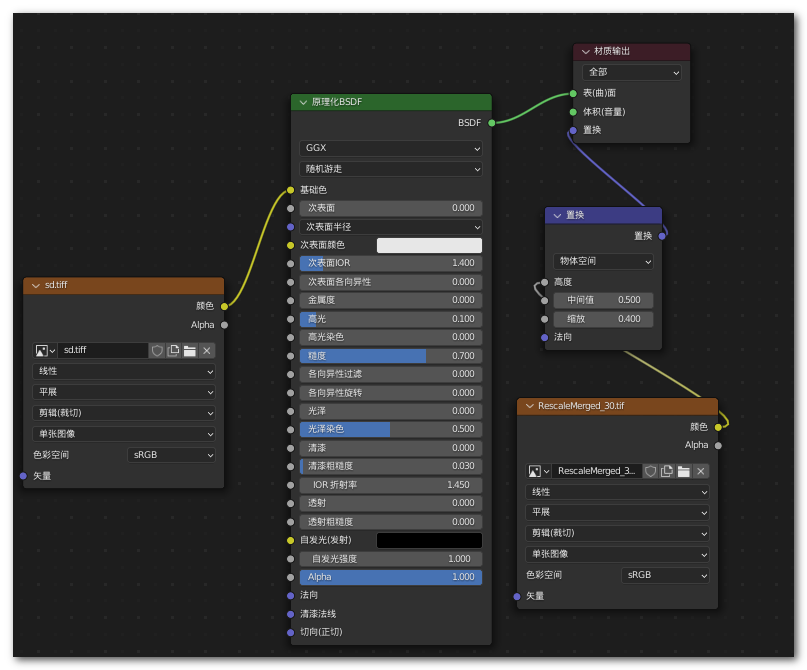The width and height of the screenshot is (807, 670).
Task: Open 平展 dropdown in RescaleMerged_30.tif node
Action: [x=617, y=513]
